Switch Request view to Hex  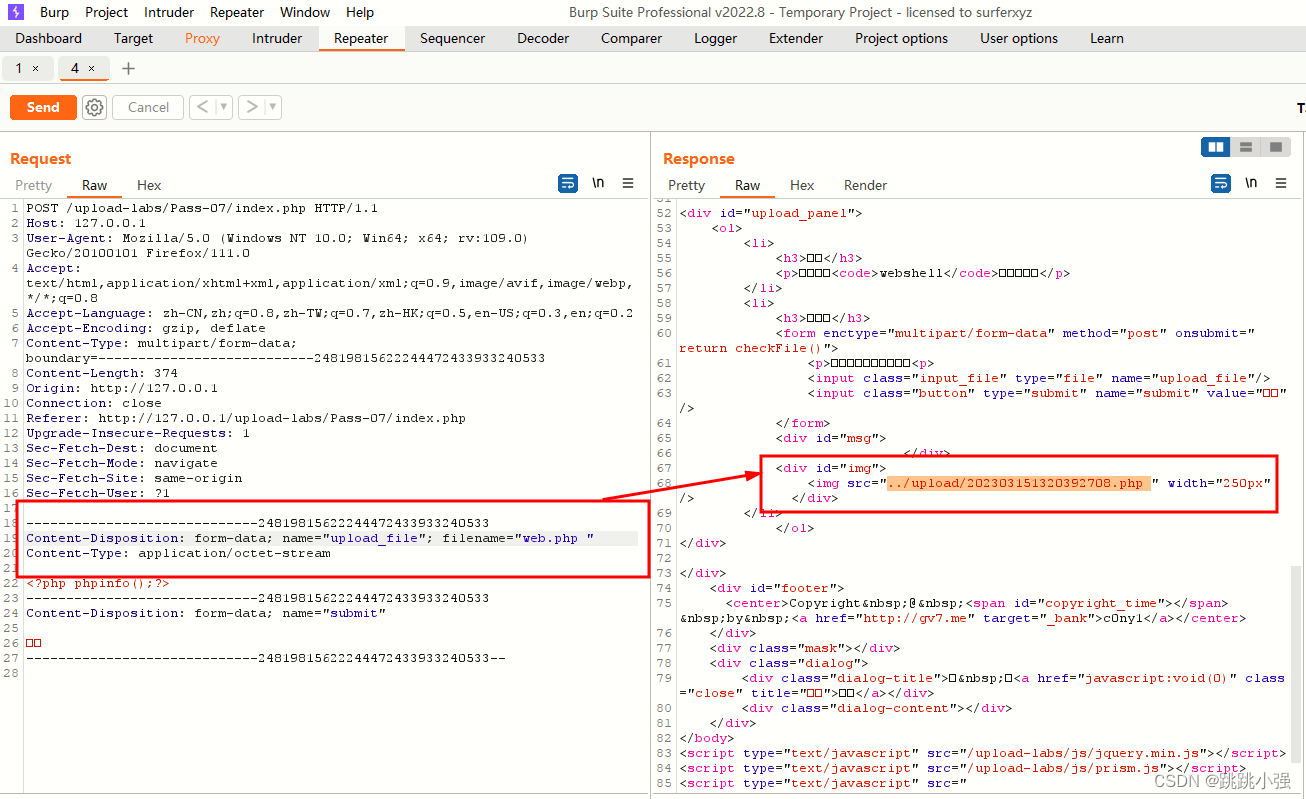click(149, 185)
